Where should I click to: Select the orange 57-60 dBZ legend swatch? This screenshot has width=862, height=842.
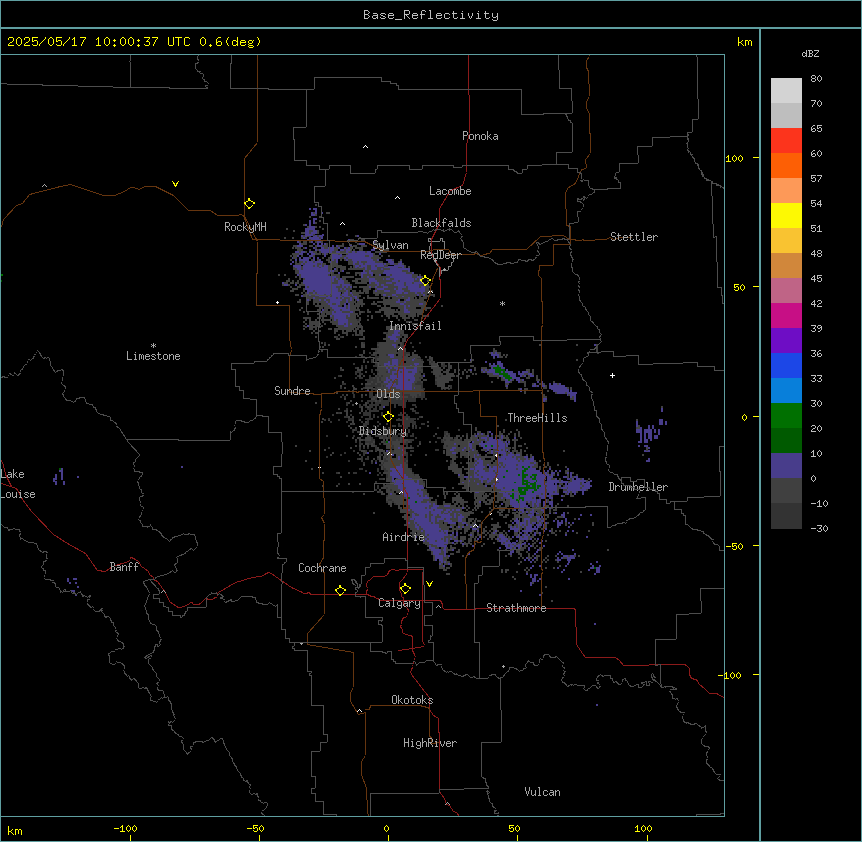[x=786, y=165]
